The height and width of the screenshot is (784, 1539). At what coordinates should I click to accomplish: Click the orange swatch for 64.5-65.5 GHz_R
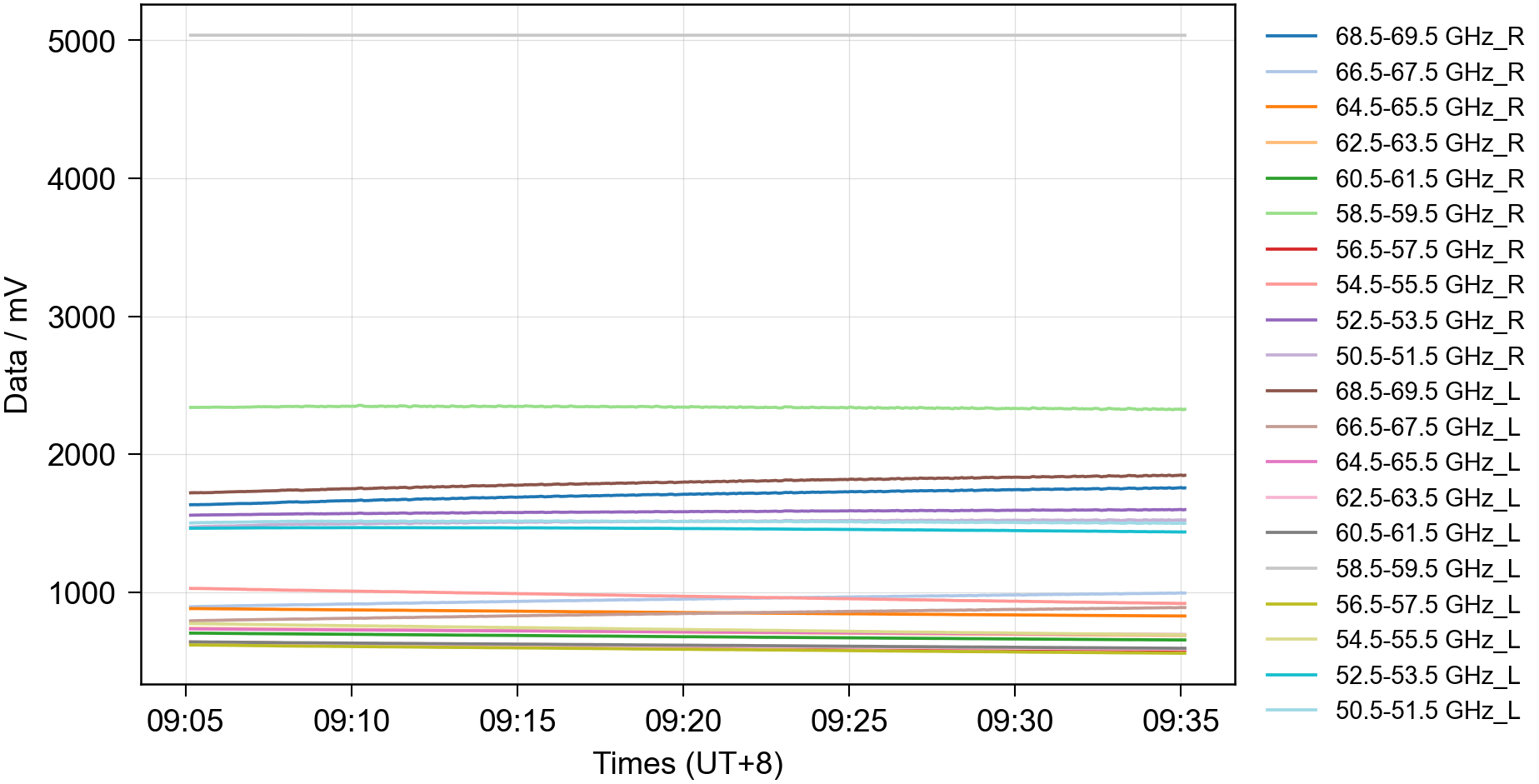tap(1291, 107)
